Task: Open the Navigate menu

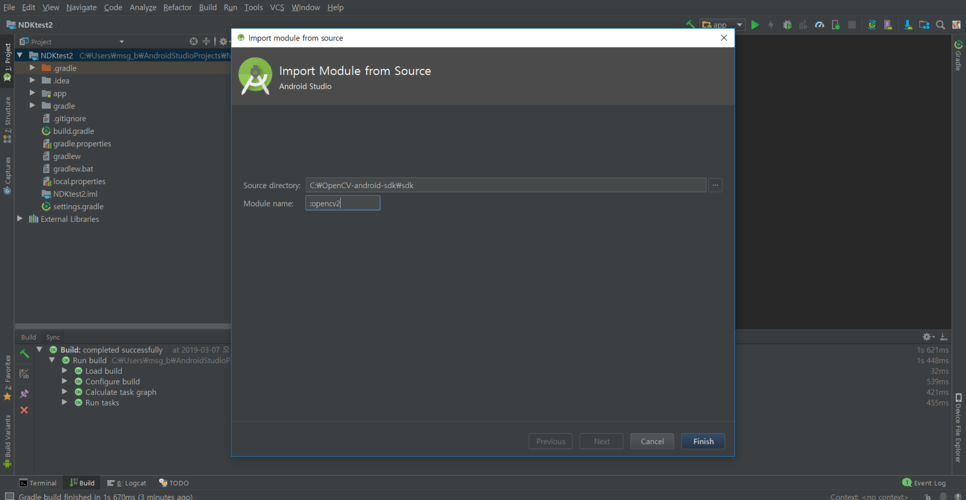Action: point(81,7)
